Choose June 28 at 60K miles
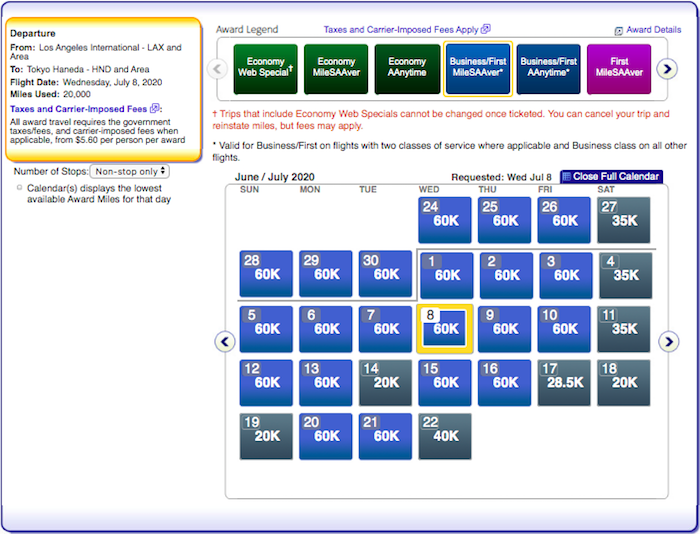This screenshot has height=534, width=700. pyautogui.click(x=266, y=274)
